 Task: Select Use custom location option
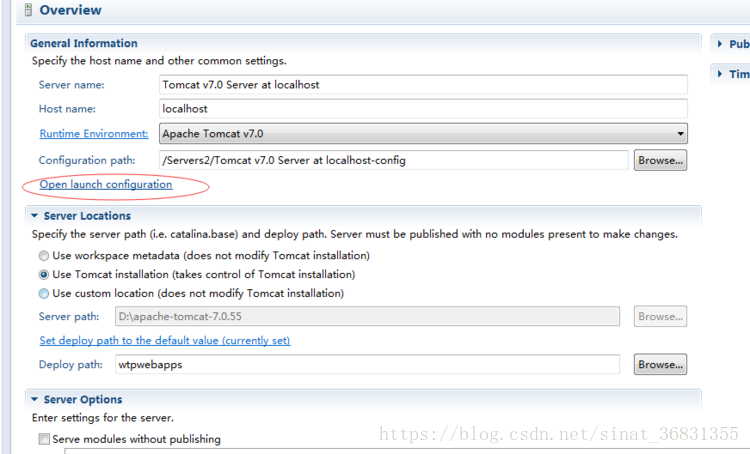pos(44,293)
